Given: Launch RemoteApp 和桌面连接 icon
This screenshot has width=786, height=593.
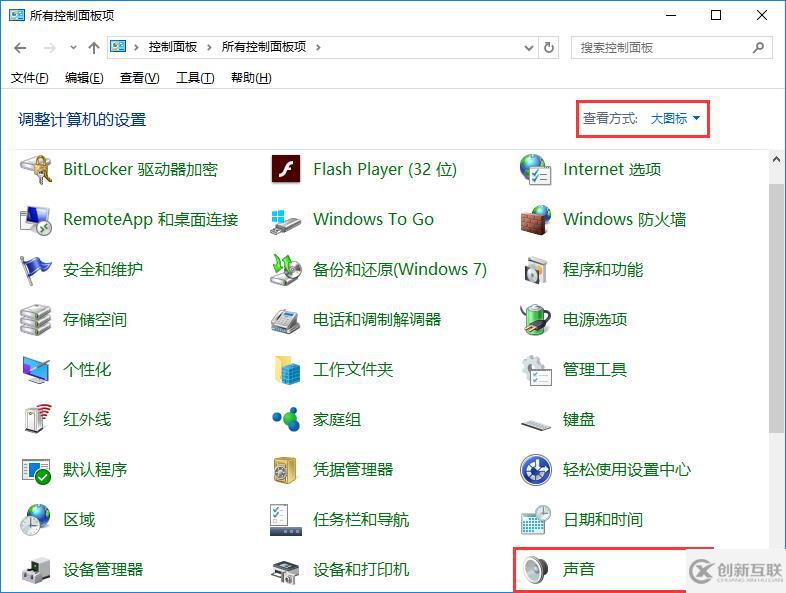Looking at the screenshot, I should (x=35, y=220).
